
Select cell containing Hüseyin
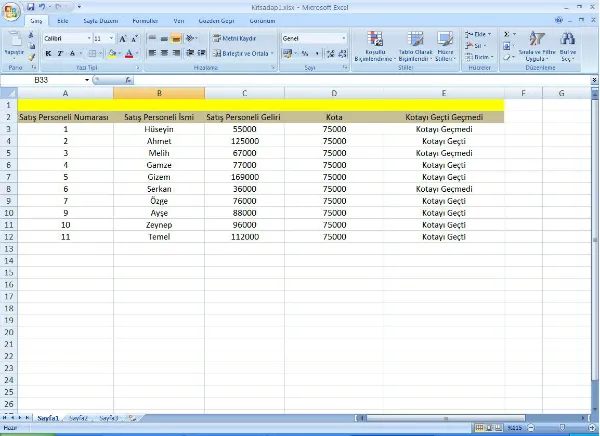158,129
